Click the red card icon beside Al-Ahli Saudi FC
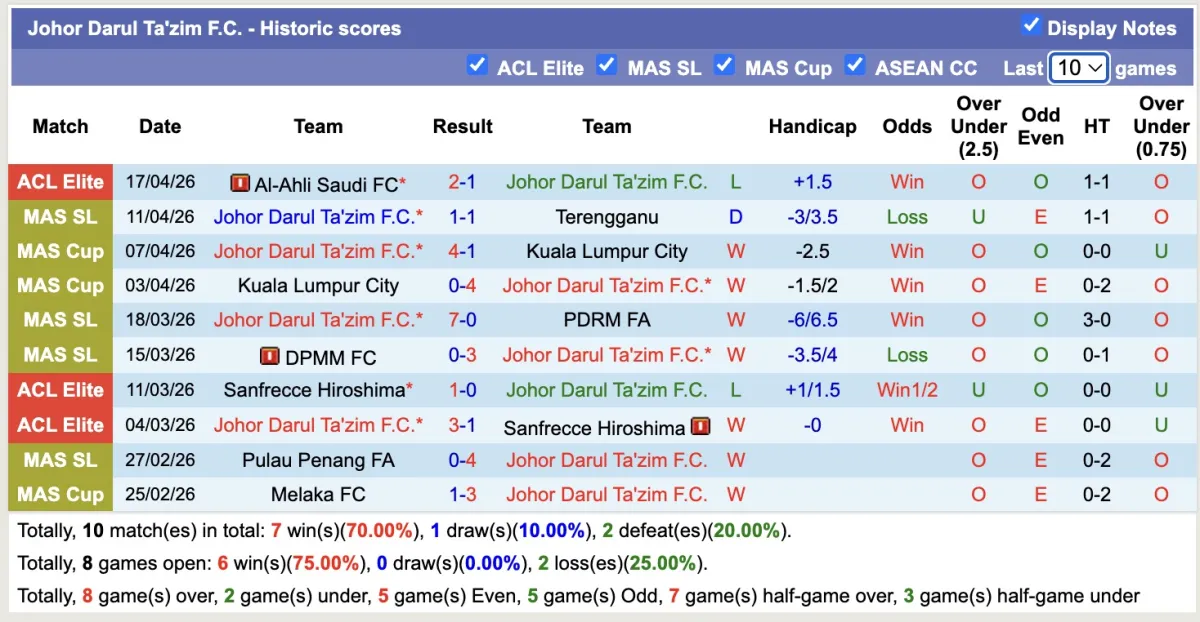1200x622 pixels. pos(240,183)
